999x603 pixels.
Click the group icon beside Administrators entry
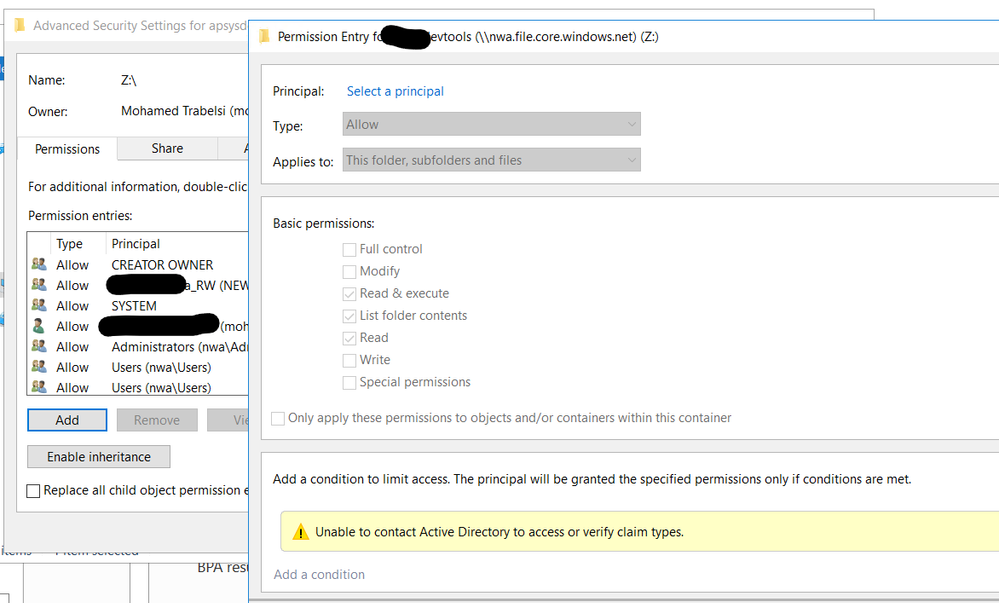[x=39, y=346]
